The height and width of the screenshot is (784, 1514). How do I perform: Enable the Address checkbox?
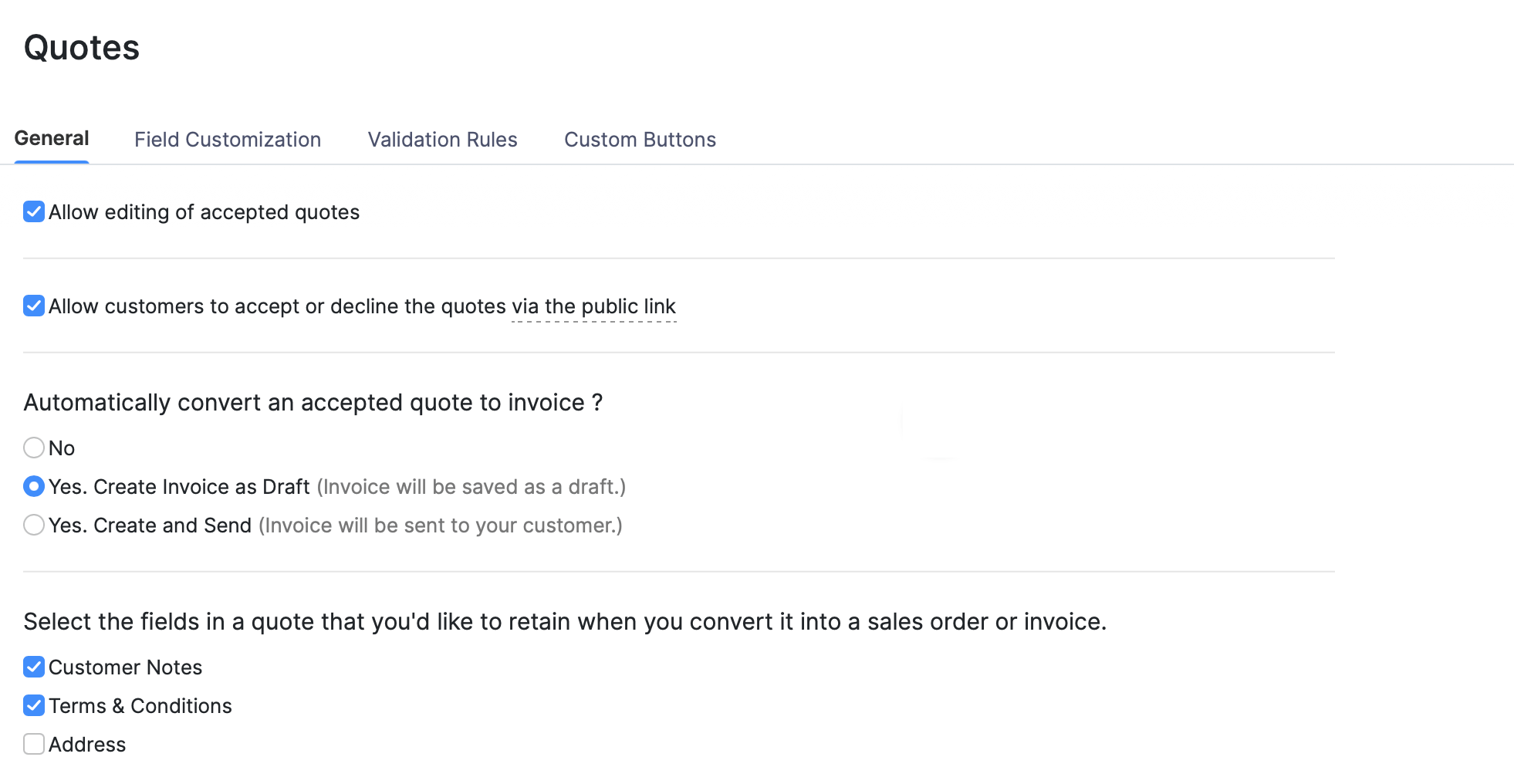34,744
